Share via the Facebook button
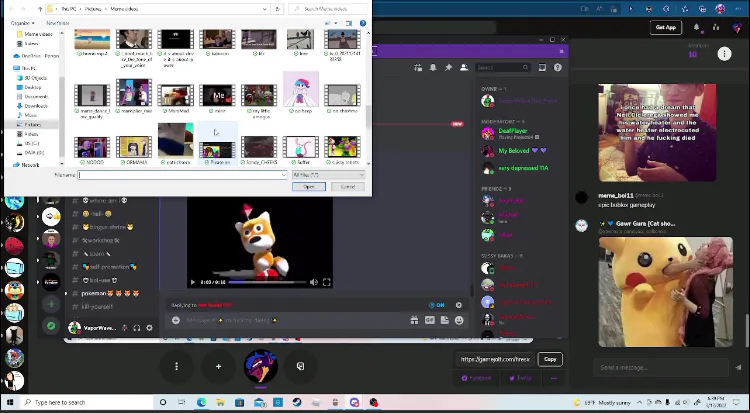The height and width of the screenshot is (413, 750). (476, 378)
